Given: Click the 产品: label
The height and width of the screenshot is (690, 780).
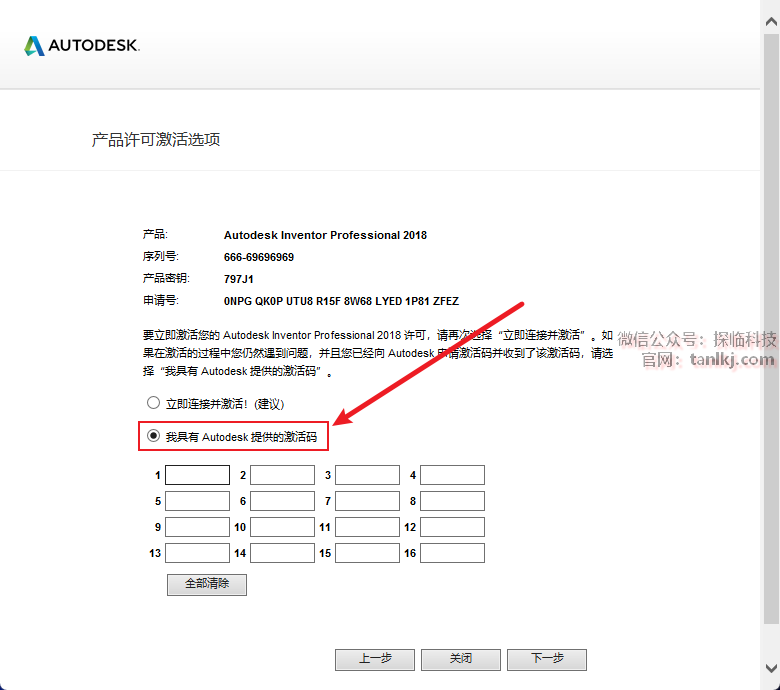Looking at the screenshot, I should coord(155,234).
